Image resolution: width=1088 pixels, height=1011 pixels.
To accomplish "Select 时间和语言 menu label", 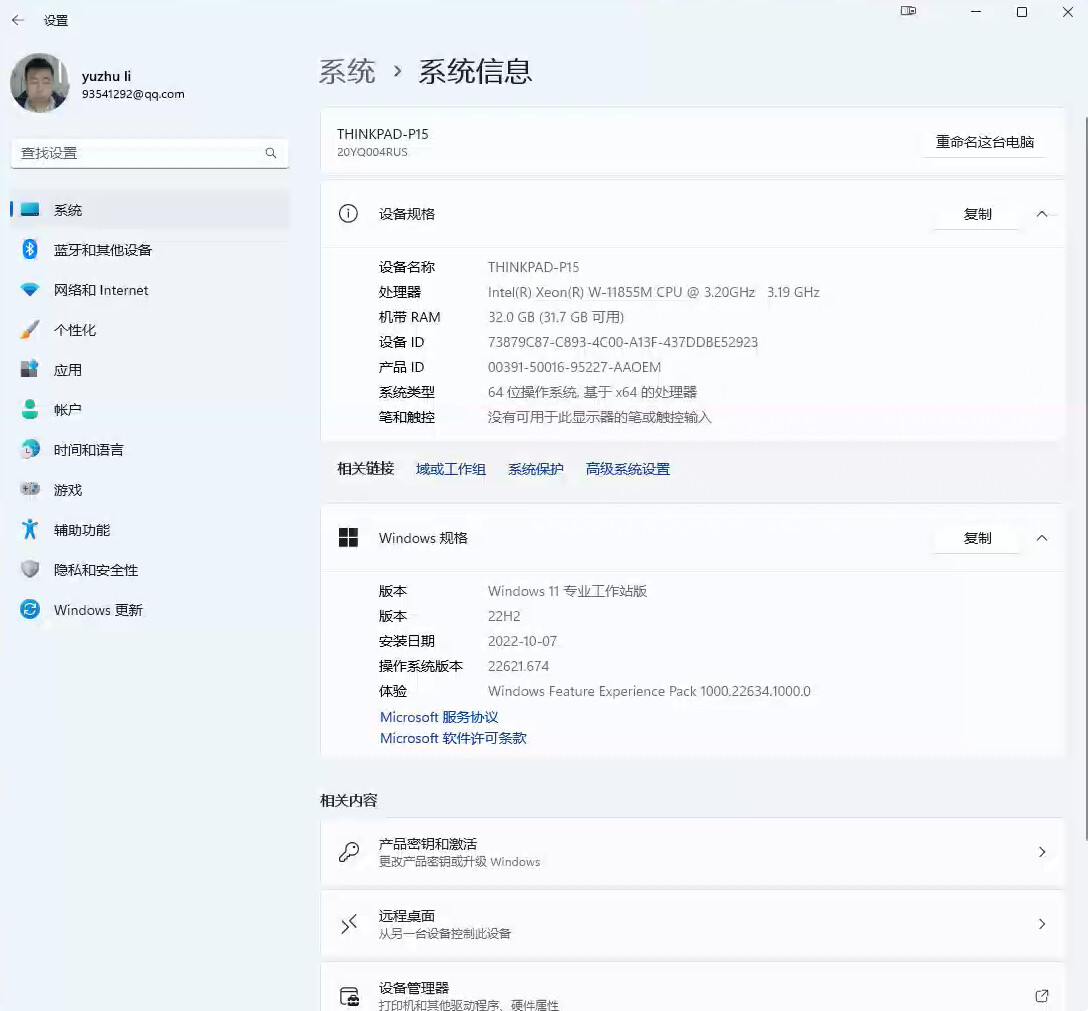I will [89, 450].
